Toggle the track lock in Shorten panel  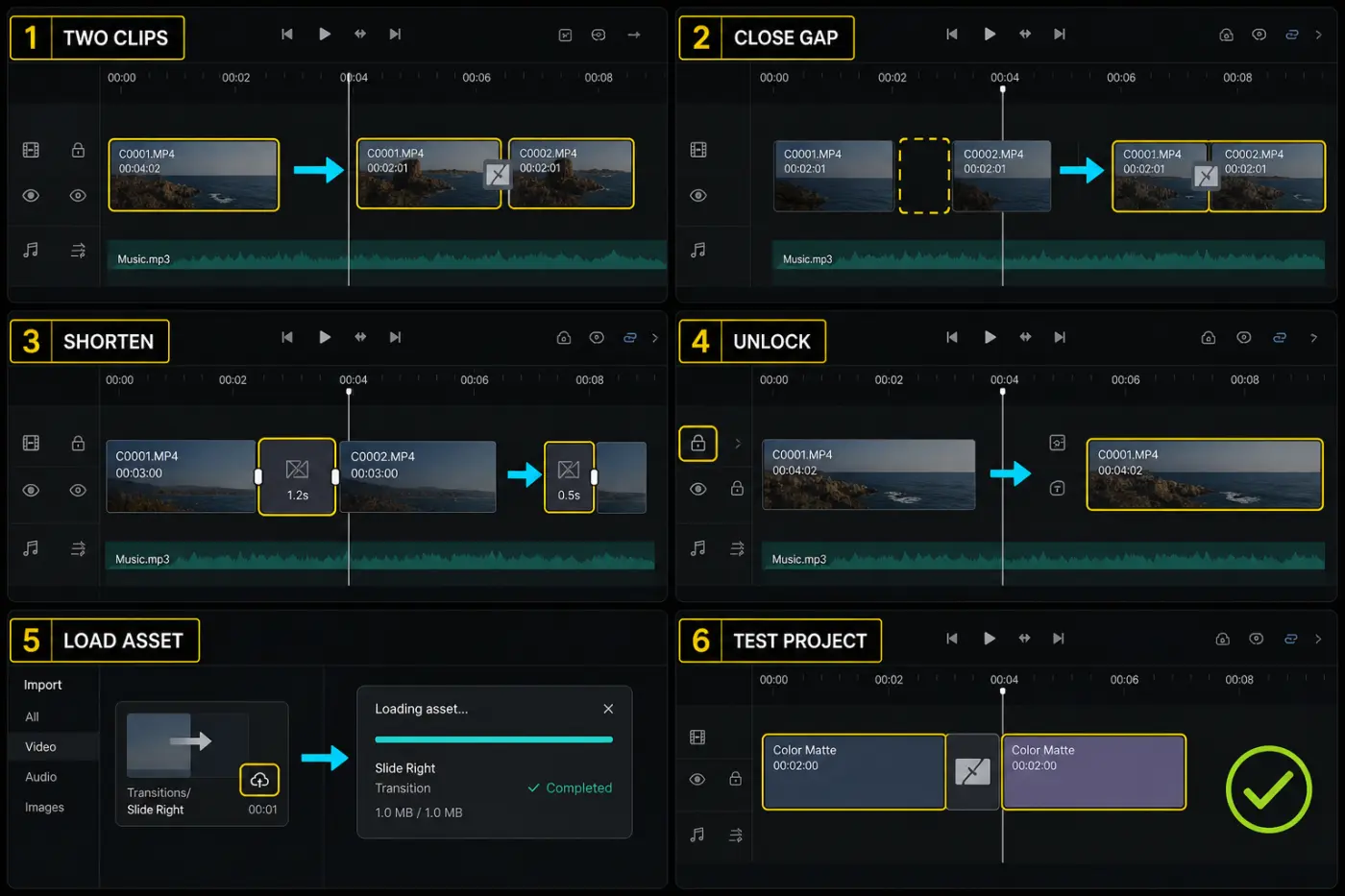point(78,443)
